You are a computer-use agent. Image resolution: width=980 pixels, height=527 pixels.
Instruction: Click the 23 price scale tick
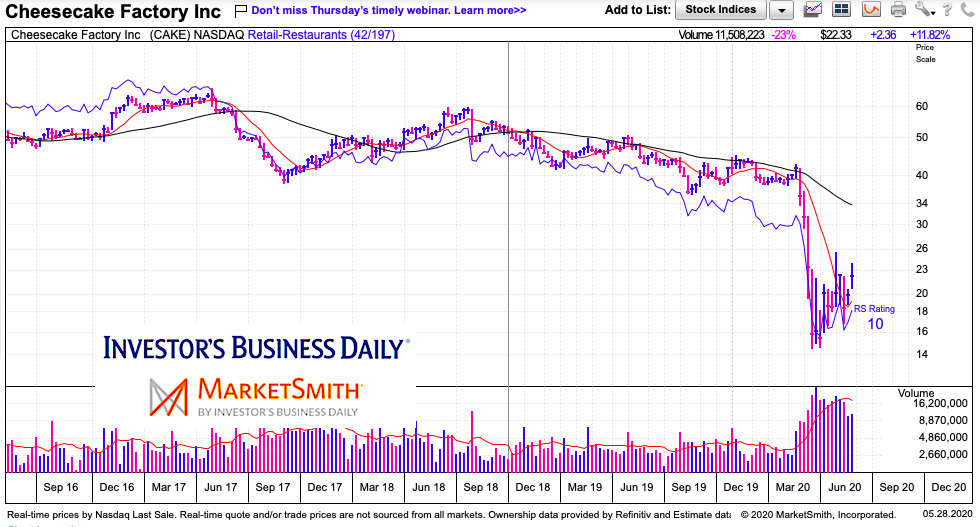(x=922, y=270)
